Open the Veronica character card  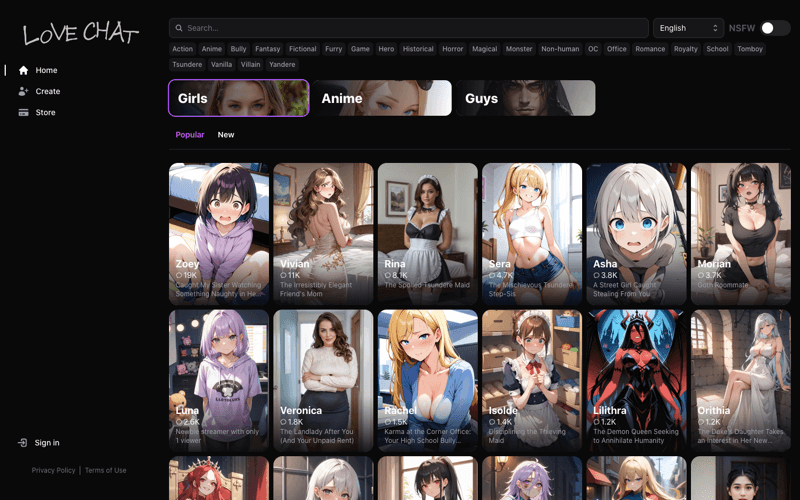tap(323, 381)
